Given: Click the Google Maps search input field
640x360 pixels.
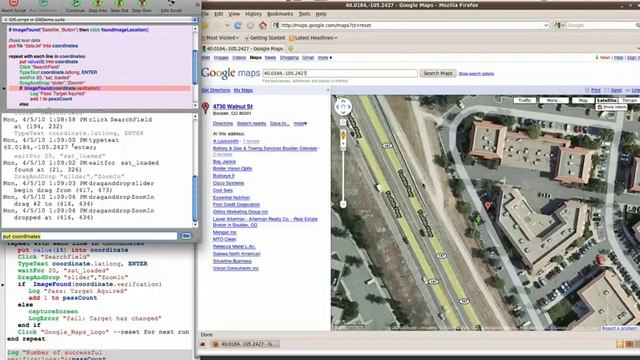Looking at the screenshot, I should [x=340, y=73].
